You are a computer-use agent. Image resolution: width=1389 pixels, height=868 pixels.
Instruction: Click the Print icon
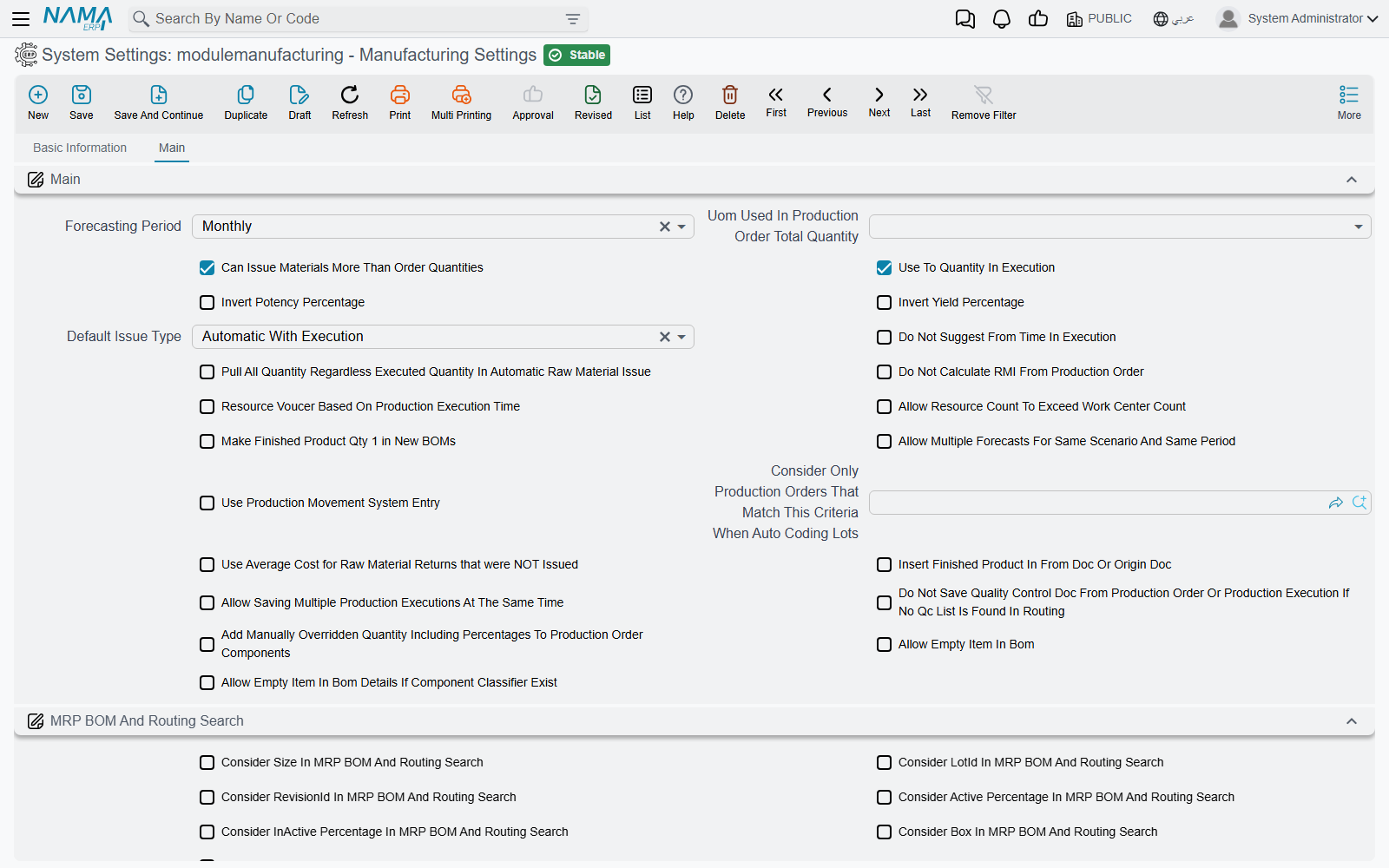point(400,95)
